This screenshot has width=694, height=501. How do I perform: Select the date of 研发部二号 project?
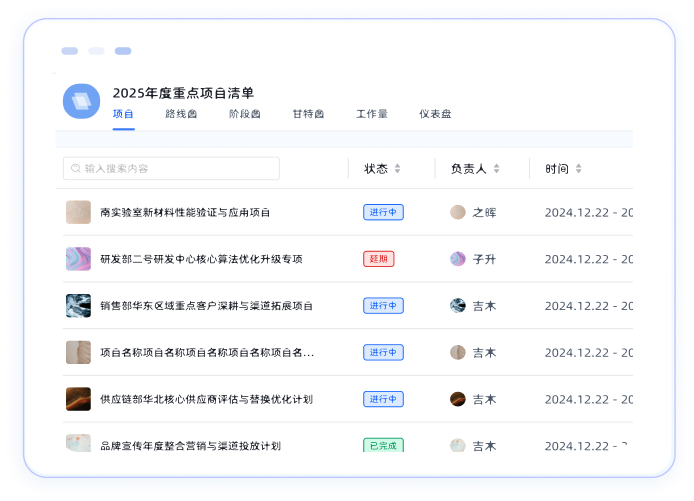(589, 259)
